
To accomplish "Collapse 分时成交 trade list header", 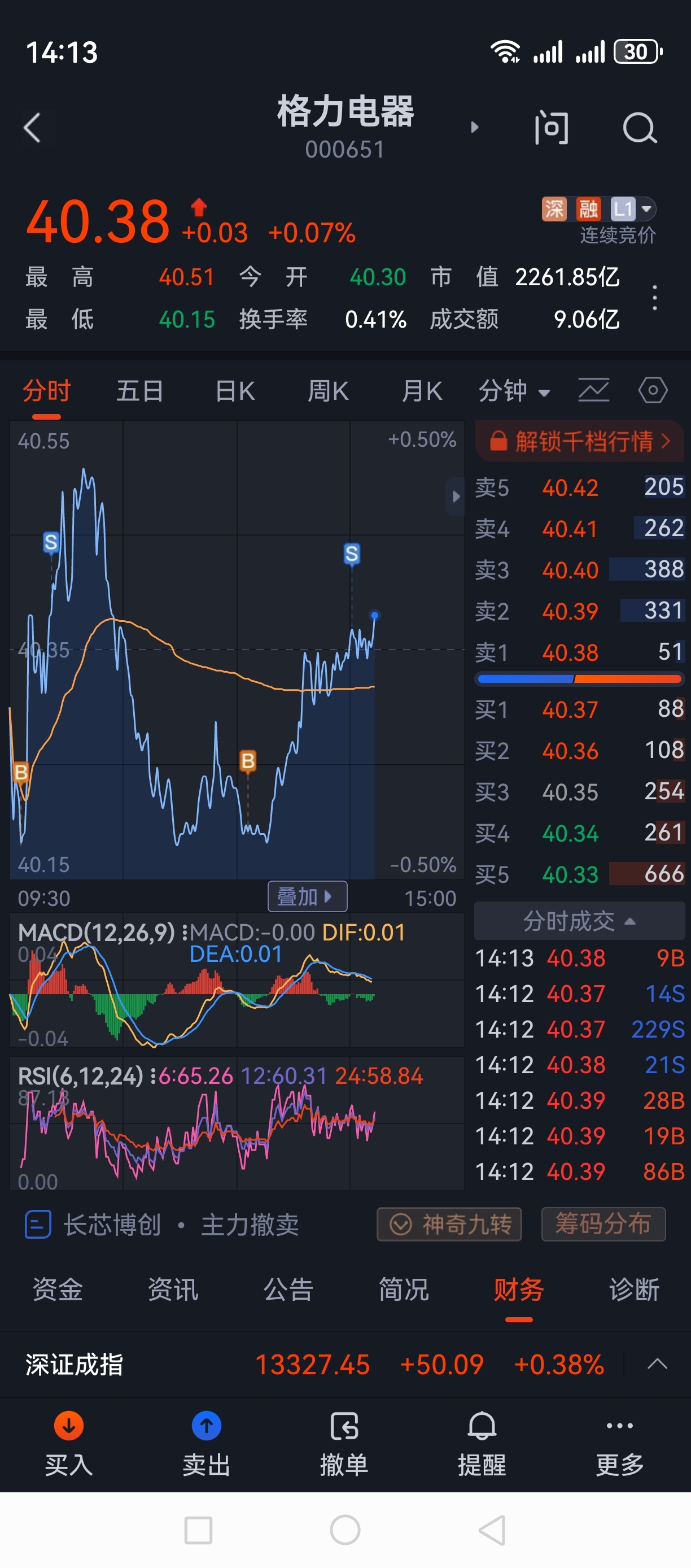I will (x=579, y=921).
